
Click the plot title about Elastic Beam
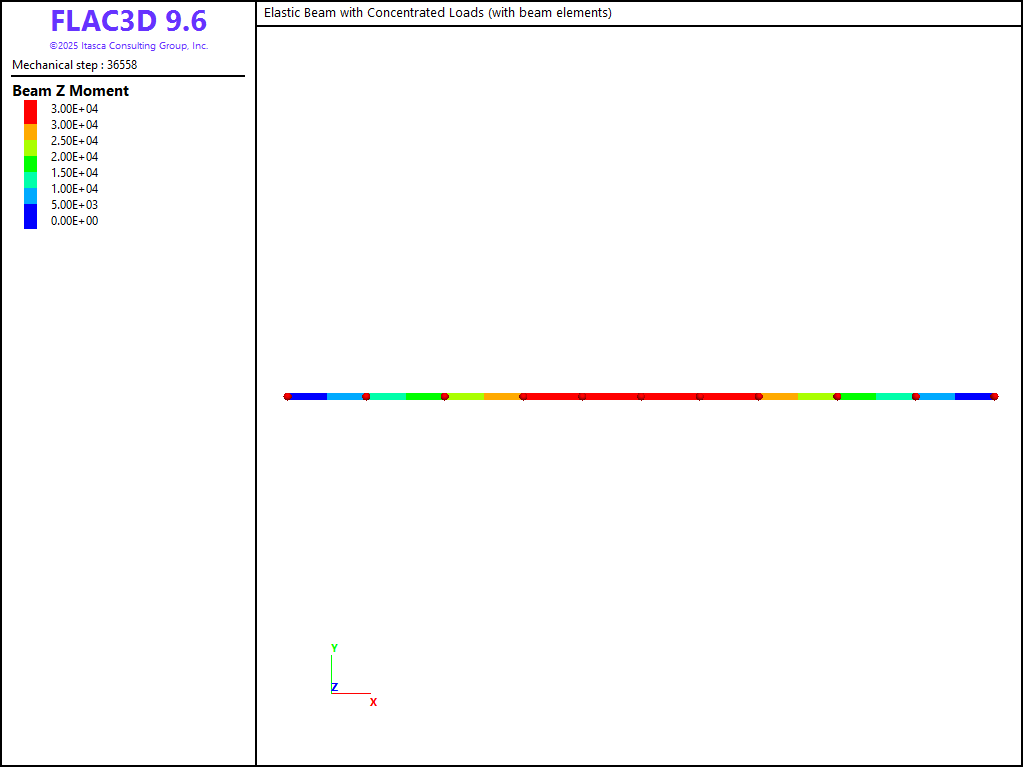point(438,13)
